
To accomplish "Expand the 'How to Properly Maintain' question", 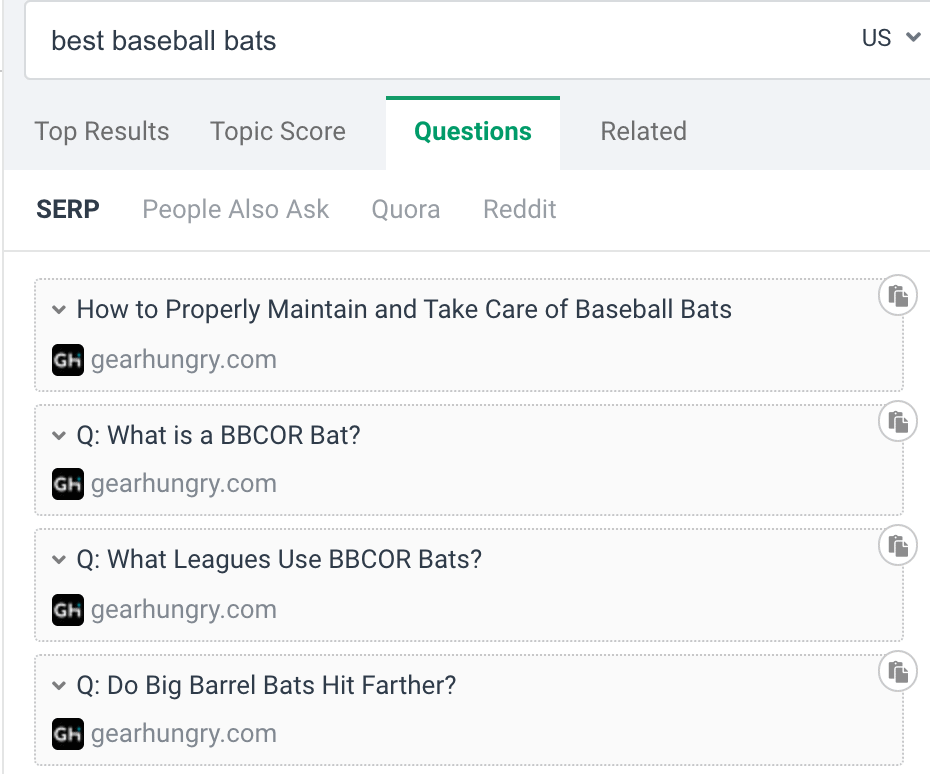I will tap(59, 310).
